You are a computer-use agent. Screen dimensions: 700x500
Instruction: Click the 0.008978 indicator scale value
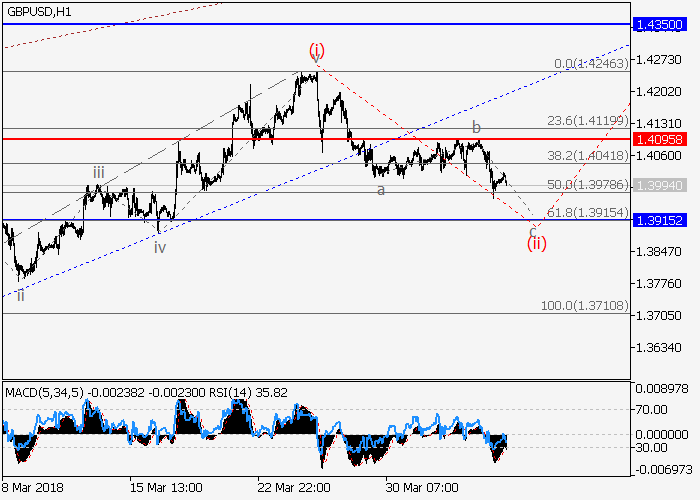(x=662, y=389)
